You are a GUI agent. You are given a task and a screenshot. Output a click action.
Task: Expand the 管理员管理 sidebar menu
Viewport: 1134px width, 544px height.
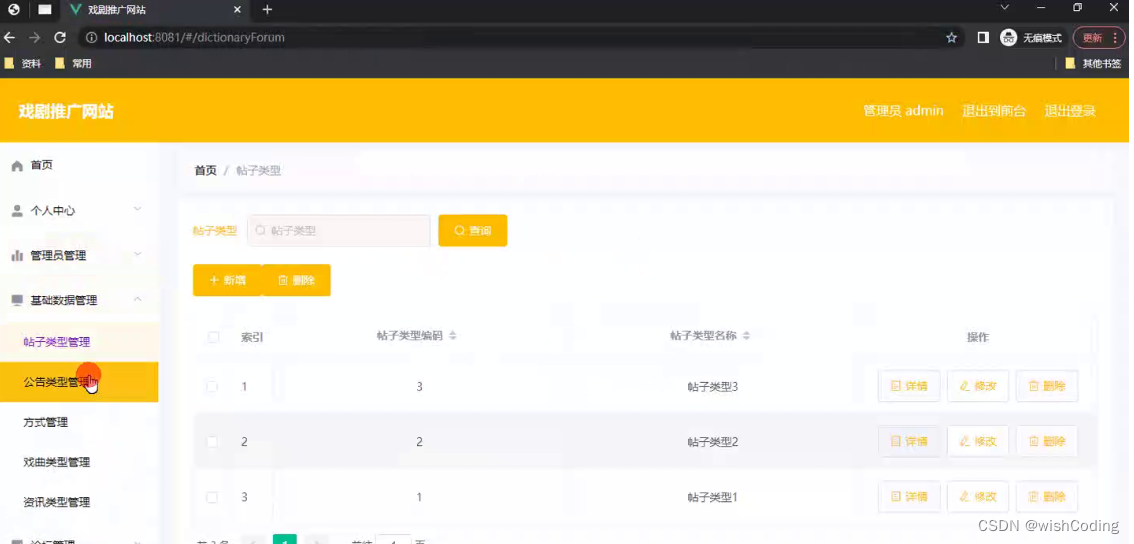tap(79, 255)
